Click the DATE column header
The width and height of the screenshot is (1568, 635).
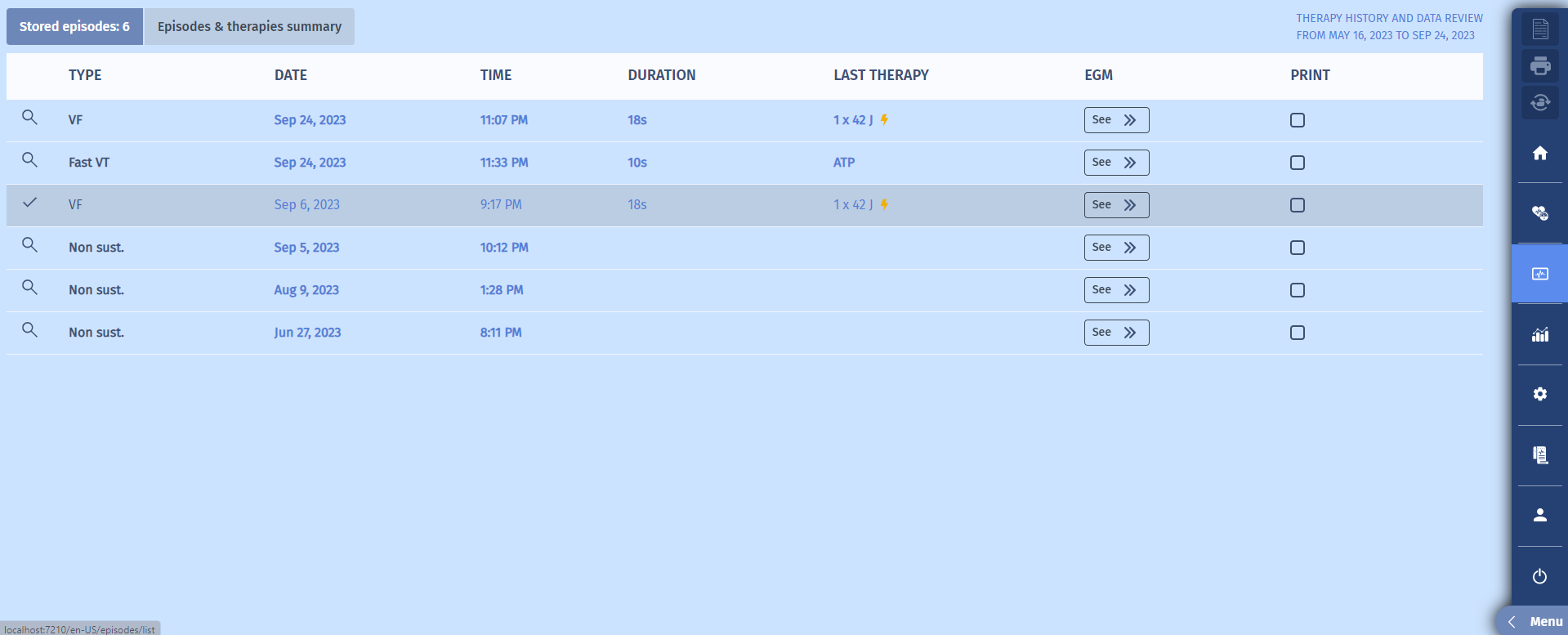pyautogui.click(x=291, y=75)
